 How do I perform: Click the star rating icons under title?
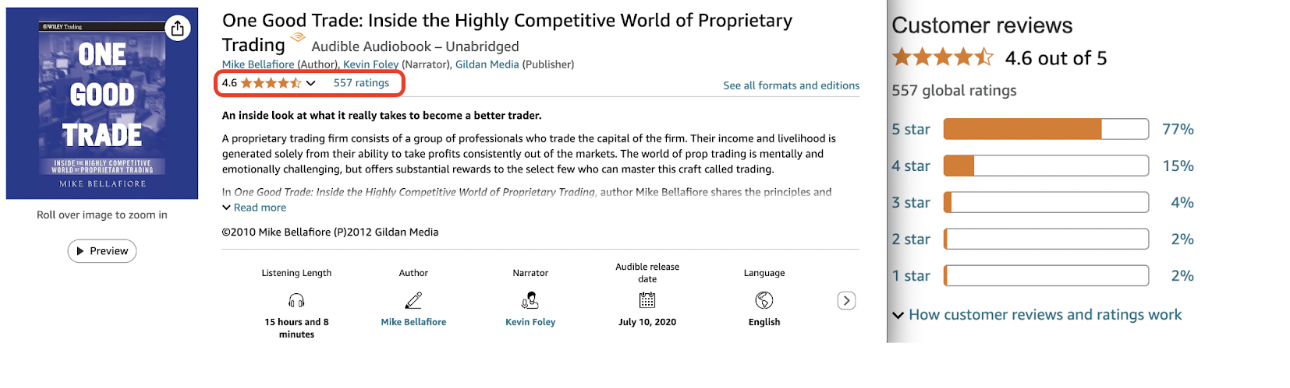tap(270, 83)
